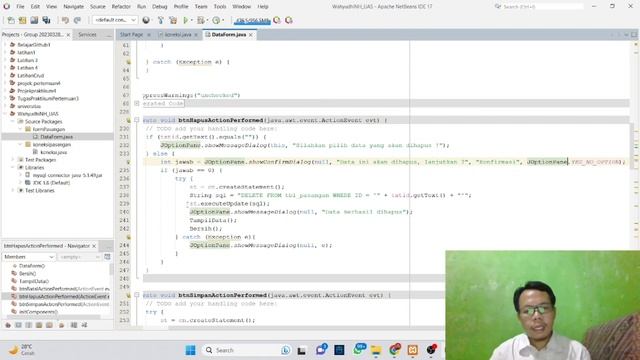The image size is (640, 360).
Task: Open the File menu
Action: click(x=20, y=7)
